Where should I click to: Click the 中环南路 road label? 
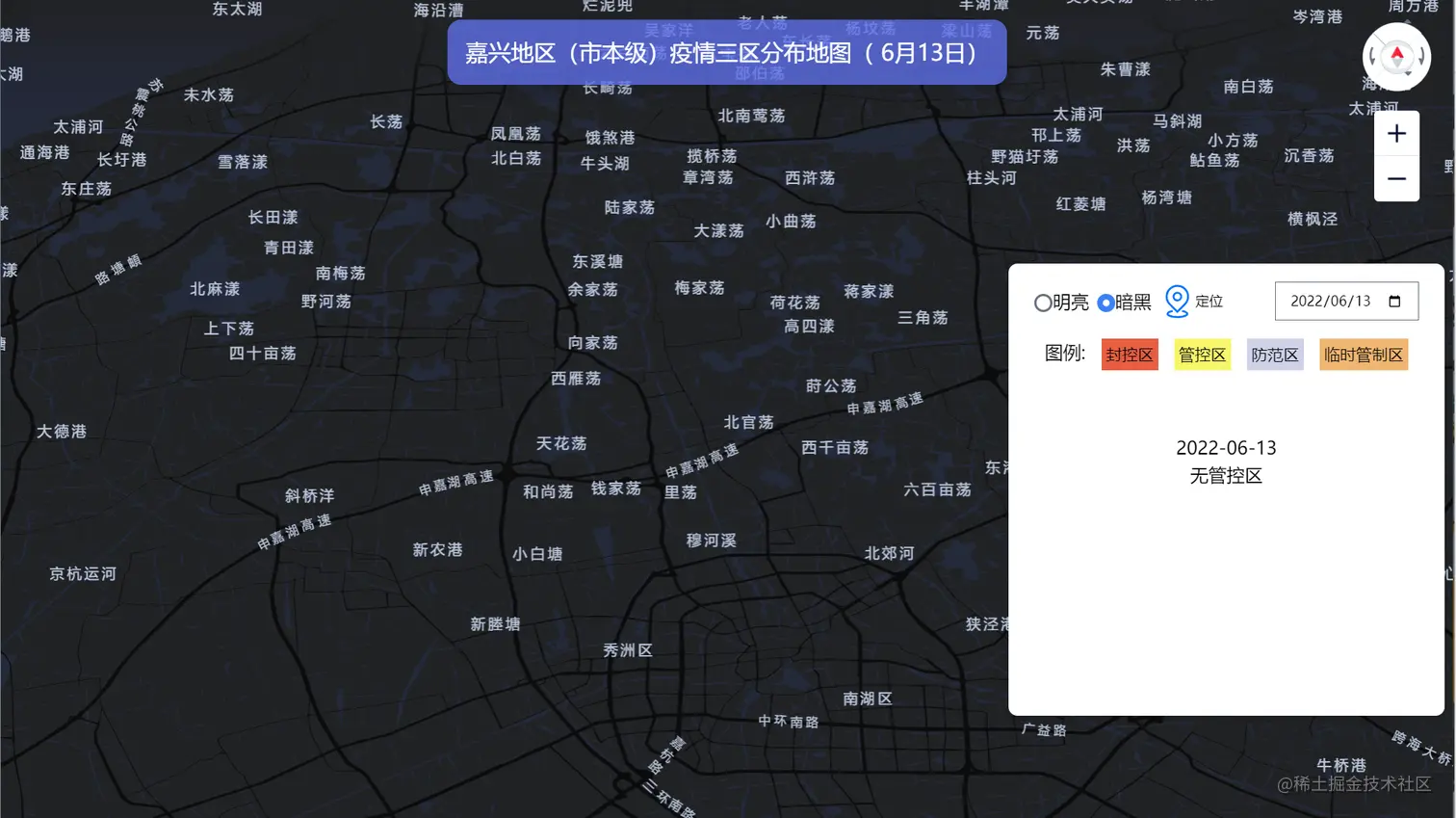[x=788, y=721]
